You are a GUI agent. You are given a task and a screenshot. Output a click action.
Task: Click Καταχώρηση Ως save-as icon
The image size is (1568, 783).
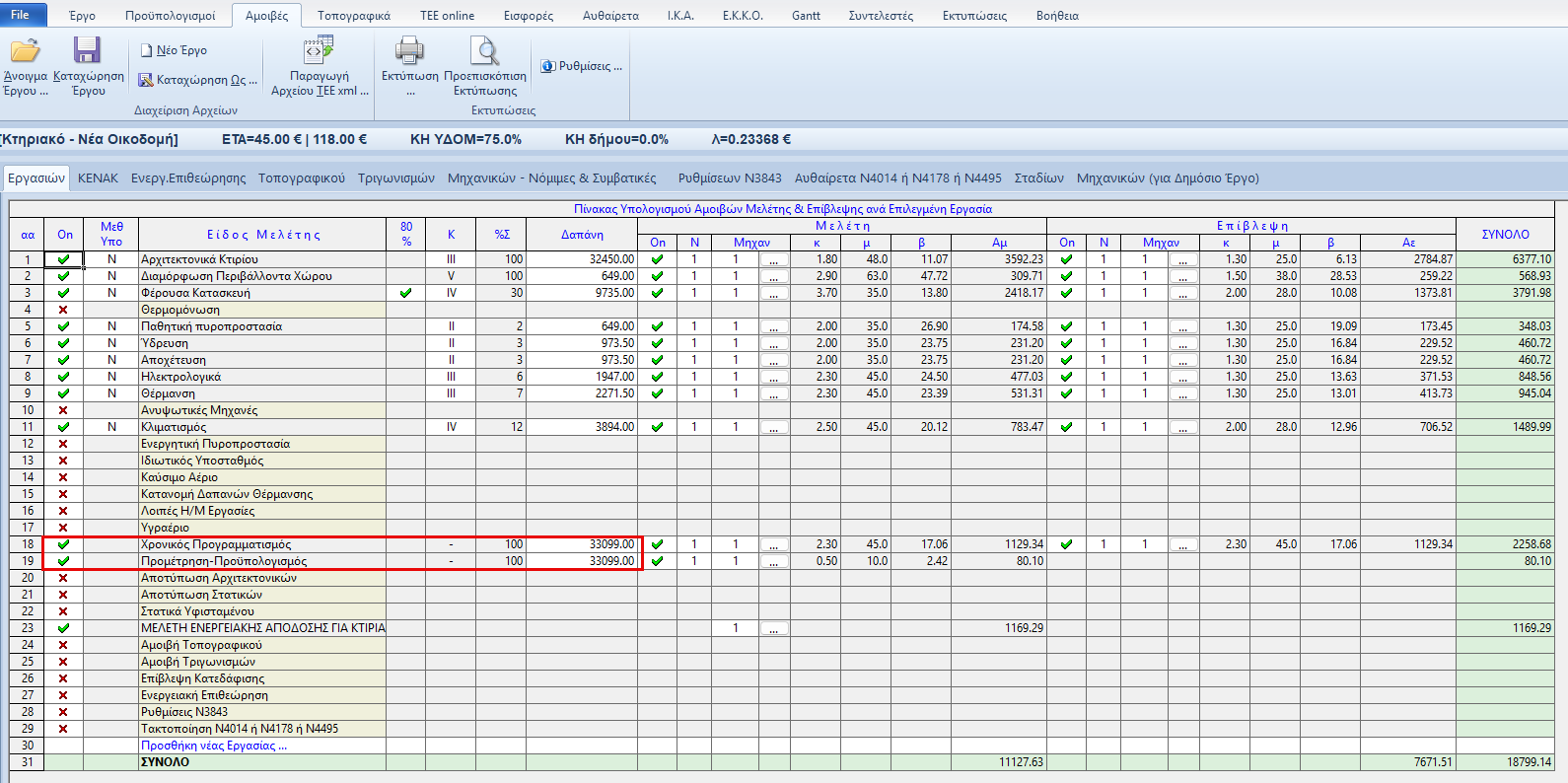point(145,80)
